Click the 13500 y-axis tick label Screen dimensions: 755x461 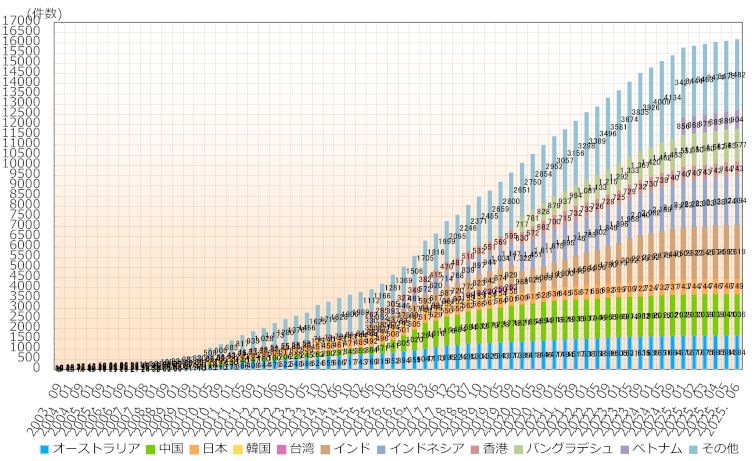pyautogui.click(x=21, y=92)
